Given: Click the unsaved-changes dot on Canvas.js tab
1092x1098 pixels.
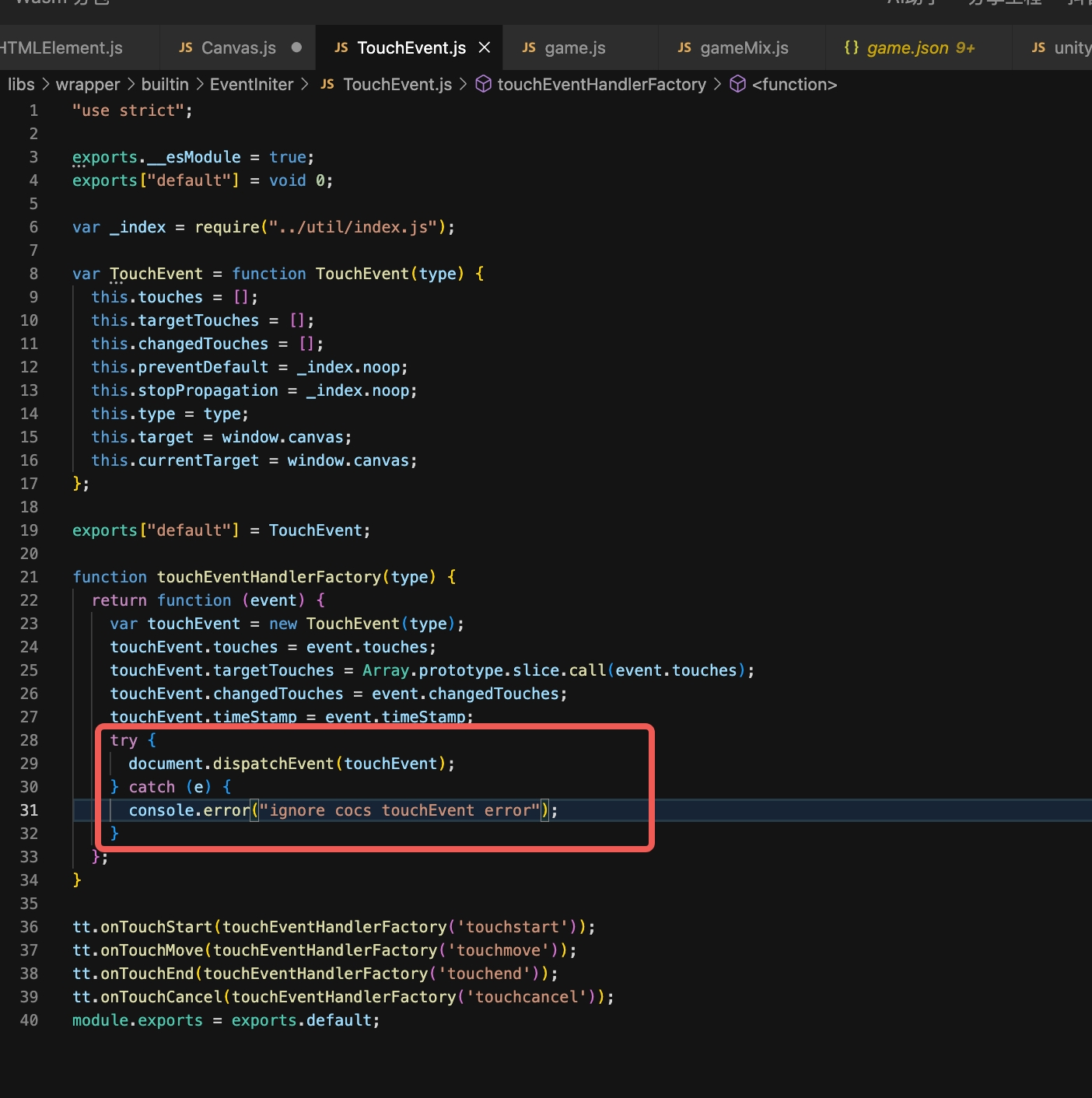Looking at the screenshot, I should click(296, 47).
